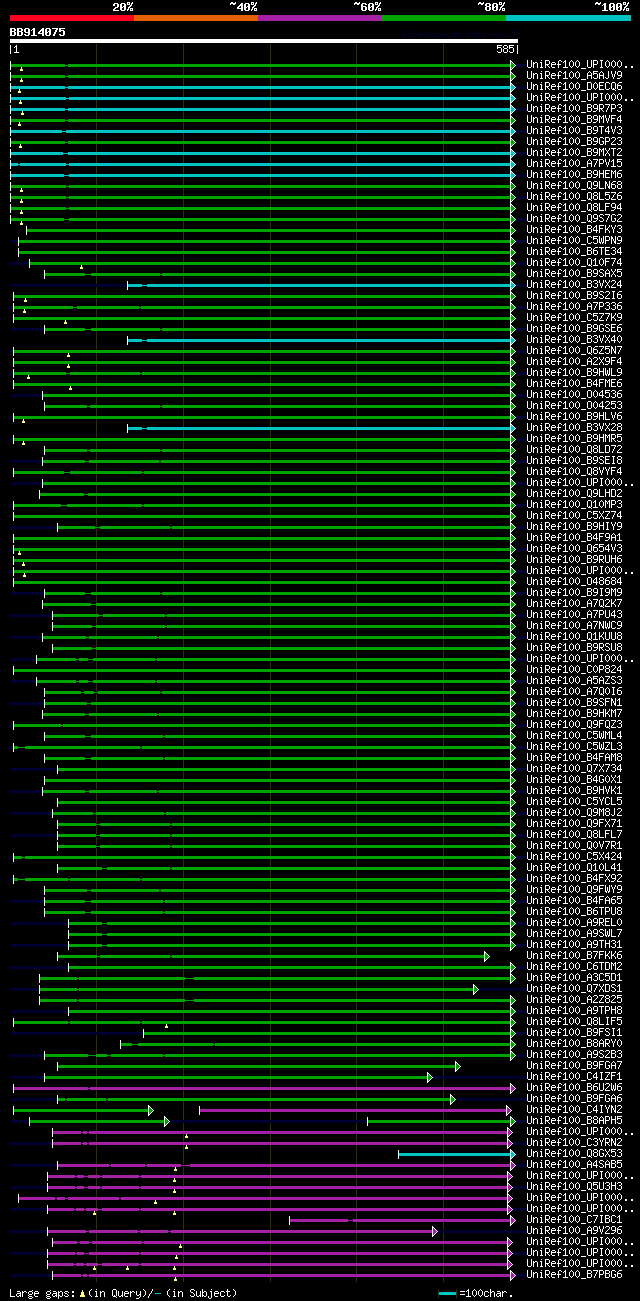This screenshot has width=640, height=1301.
Task: Click the purple ~60% identity legend bar
Action: pos(319,18)
